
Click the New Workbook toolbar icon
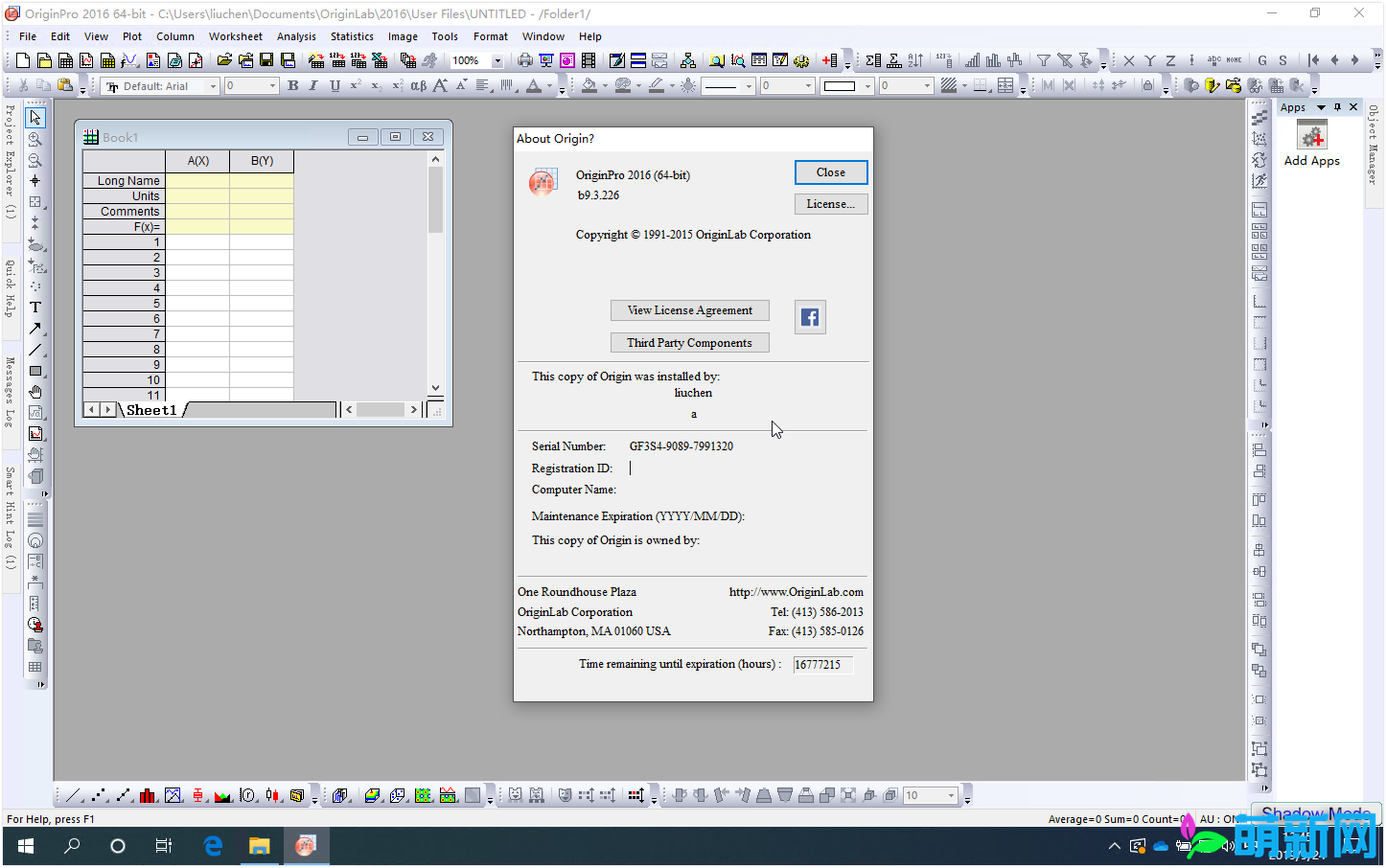[65, 60]
